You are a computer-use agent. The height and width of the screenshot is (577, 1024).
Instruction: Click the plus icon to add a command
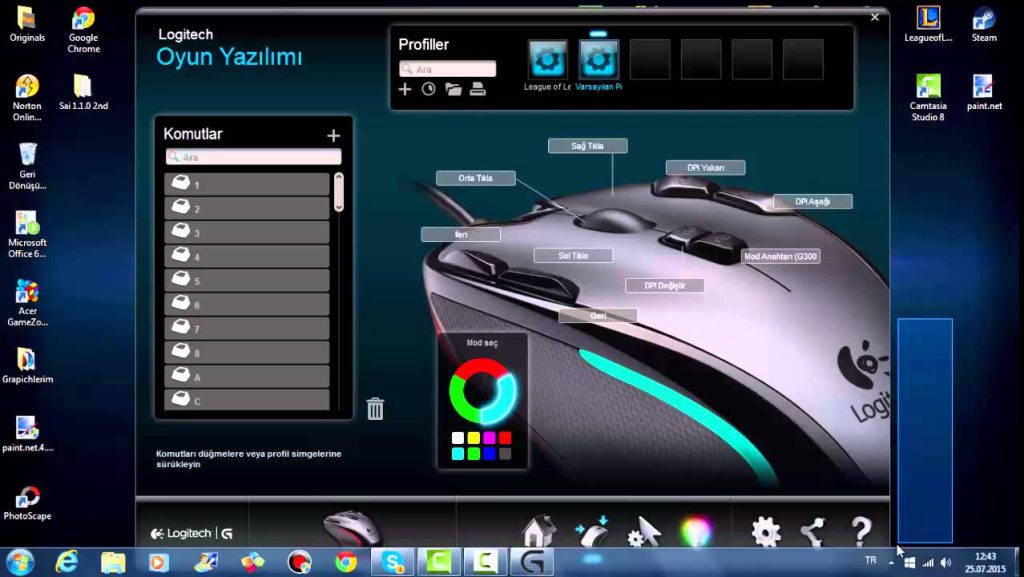click(x=333, y=135)
